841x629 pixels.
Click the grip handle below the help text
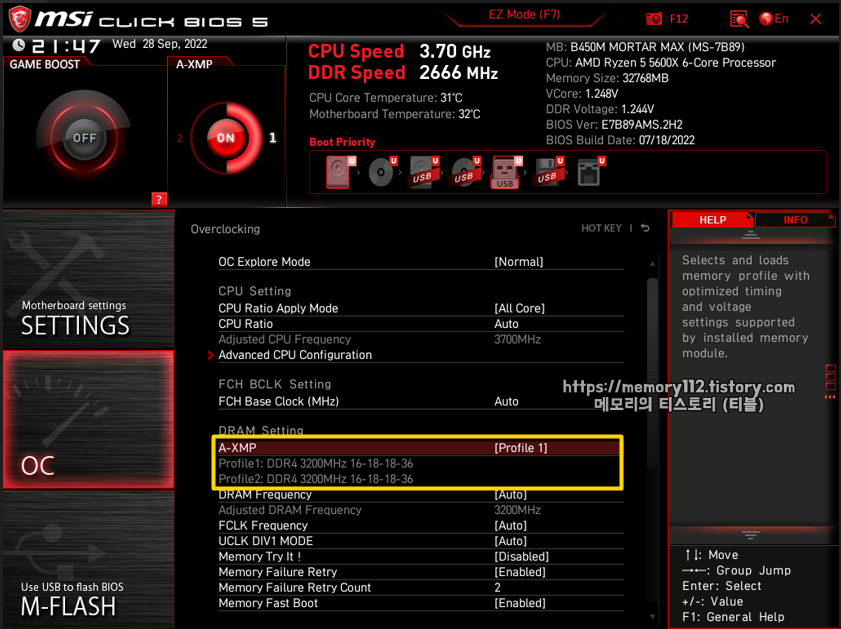(750, 534)
